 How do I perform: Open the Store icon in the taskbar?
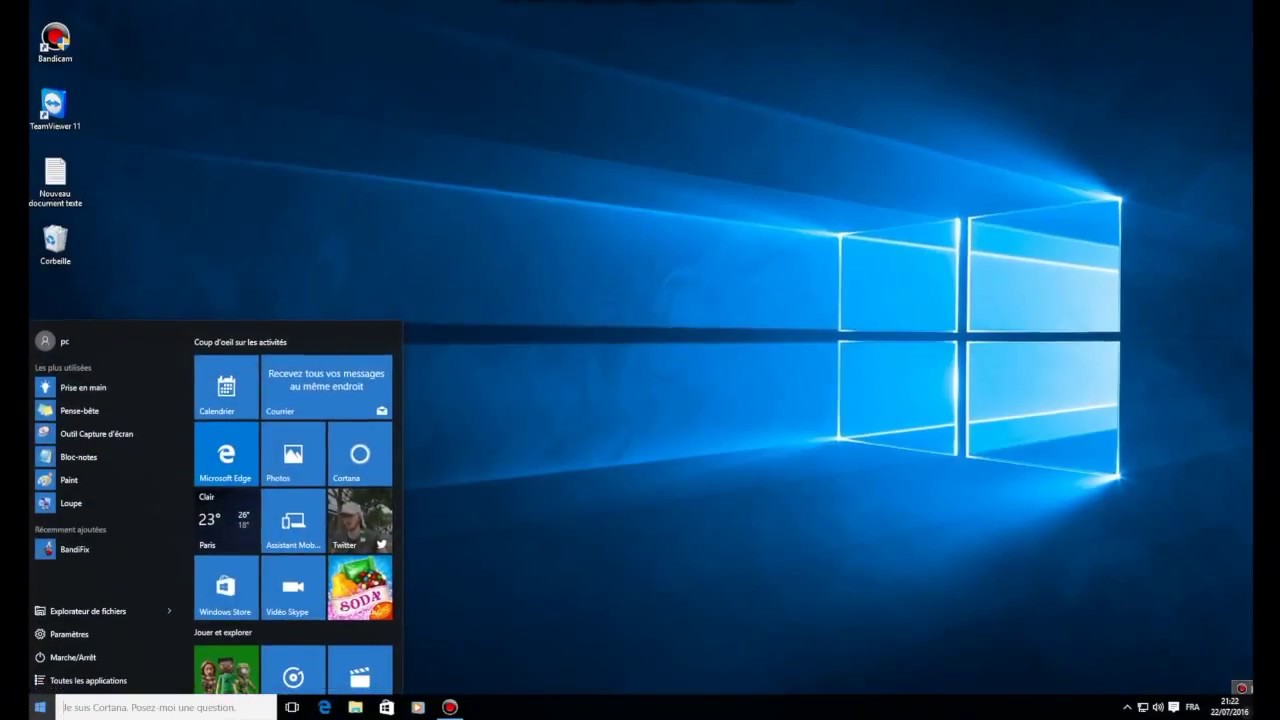point(386,707)
